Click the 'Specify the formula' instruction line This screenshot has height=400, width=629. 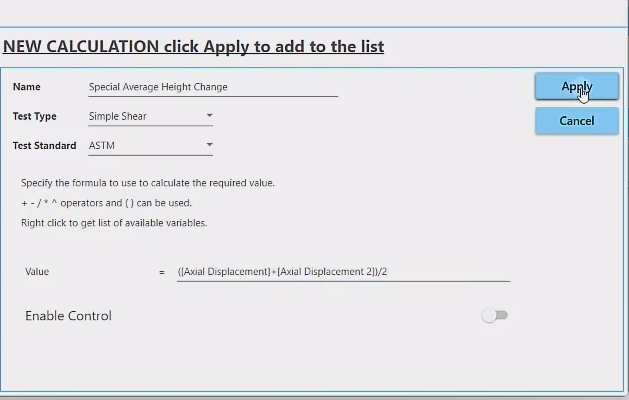pyautogui.click(x=147, y=183)
